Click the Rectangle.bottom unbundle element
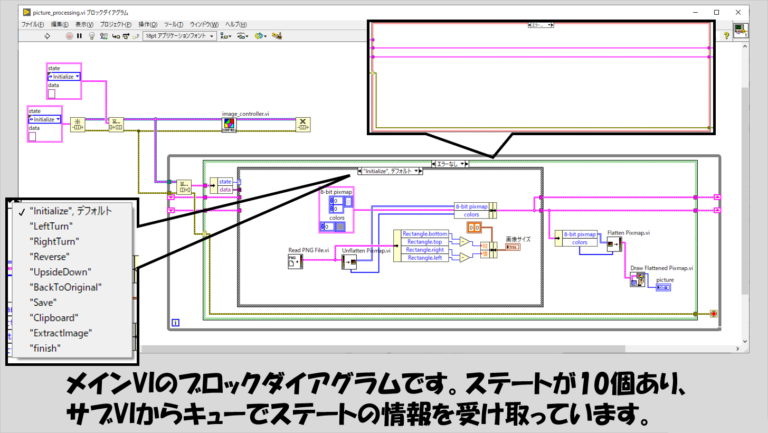768x433 pixels. [x=424, y=234]
